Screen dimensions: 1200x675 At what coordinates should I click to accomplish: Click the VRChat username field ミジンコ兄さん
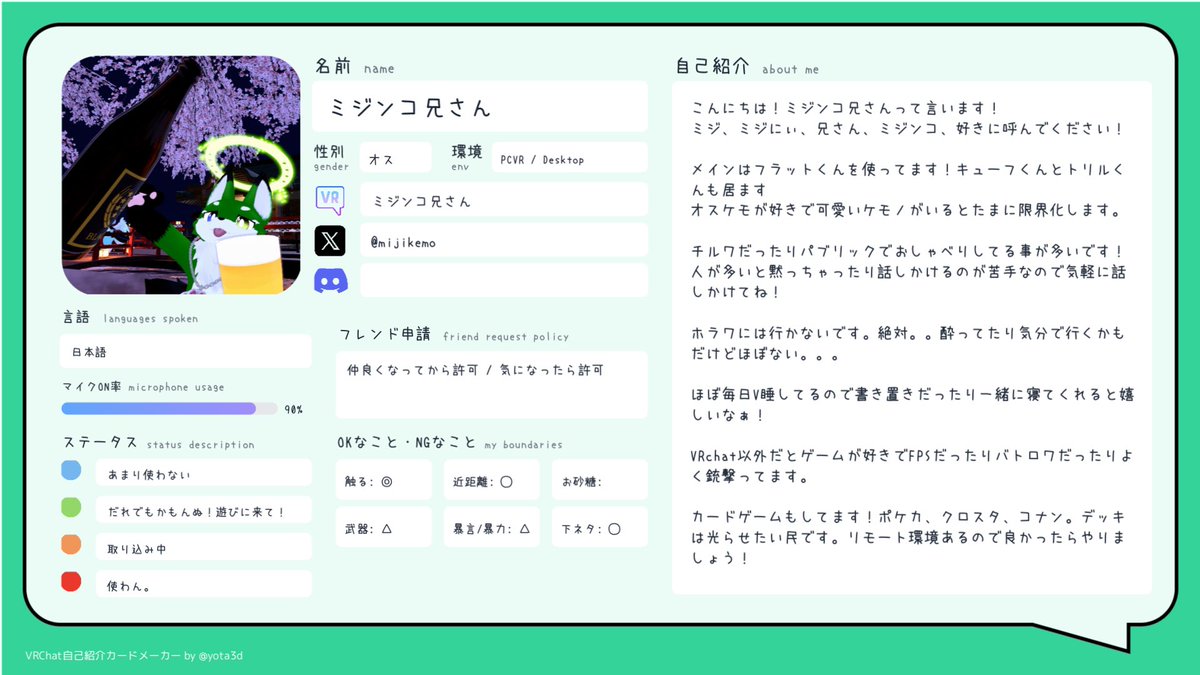pyautogui.click(x=504, y=199)
